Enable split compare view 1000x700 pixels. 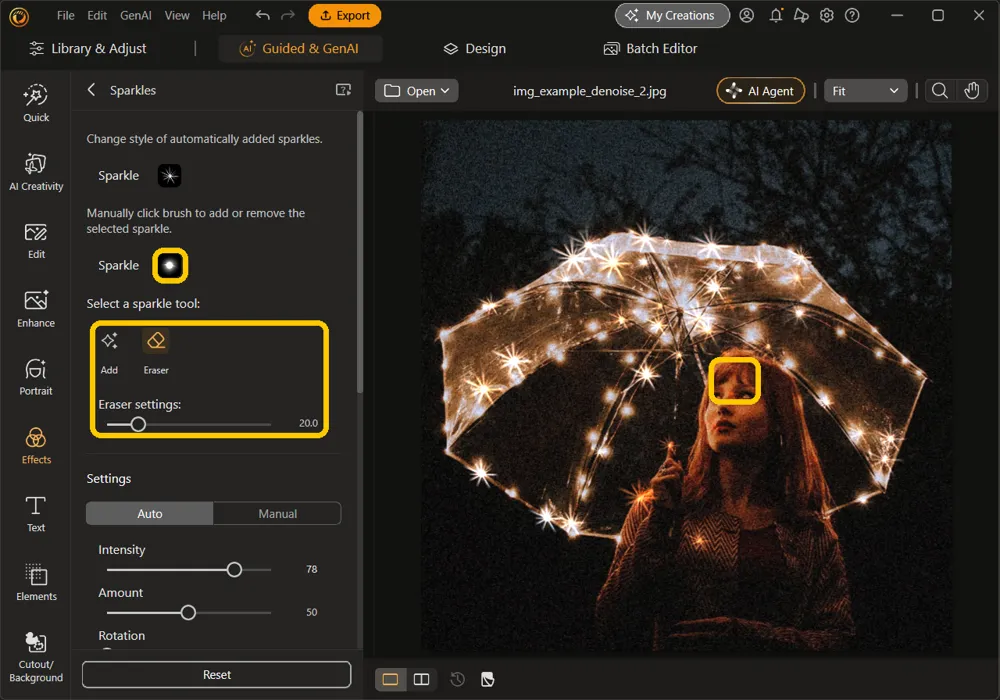422,679
